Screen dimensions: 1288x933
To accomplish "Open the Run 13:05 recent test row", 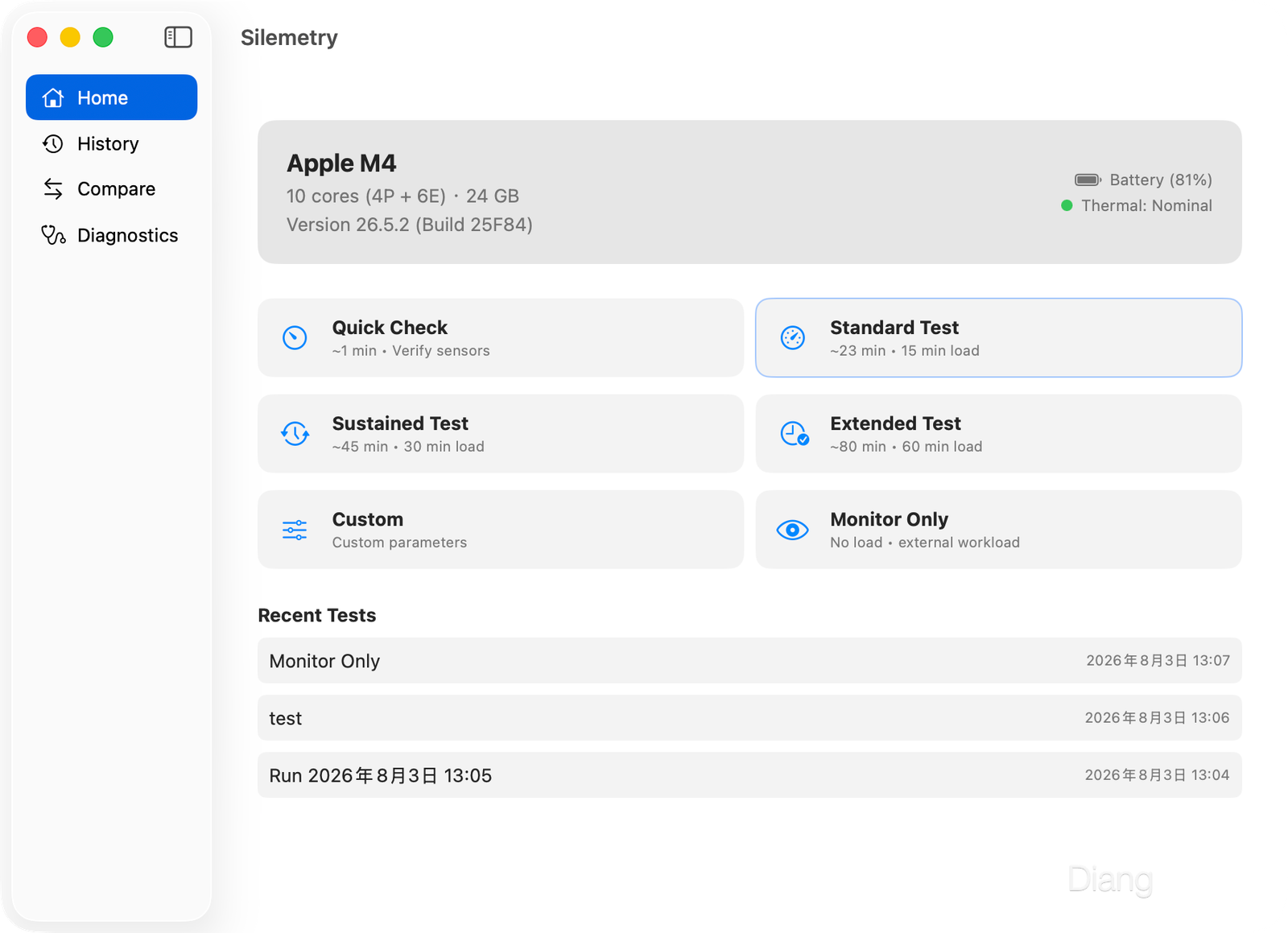I will coord(749,775).
